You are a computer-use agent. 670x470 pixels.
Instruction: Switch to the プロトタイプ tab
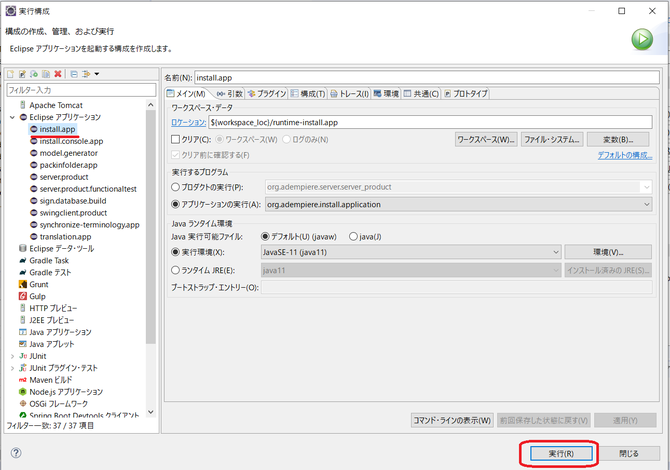[465, 94]
